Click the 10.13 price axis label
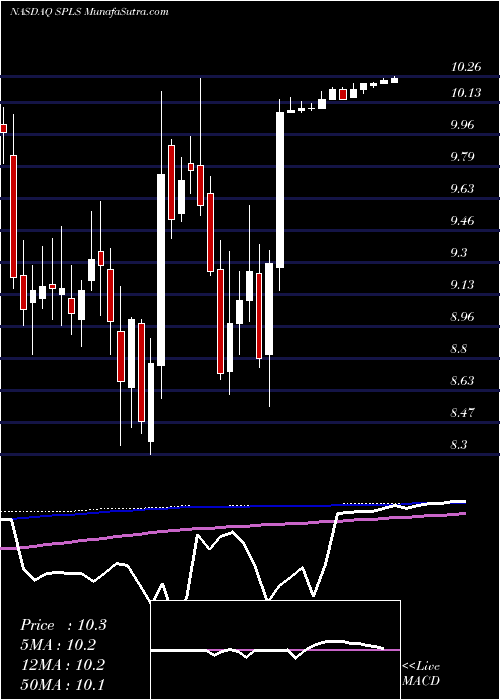This screenshot has height=700, width=500. pos(466,93)
